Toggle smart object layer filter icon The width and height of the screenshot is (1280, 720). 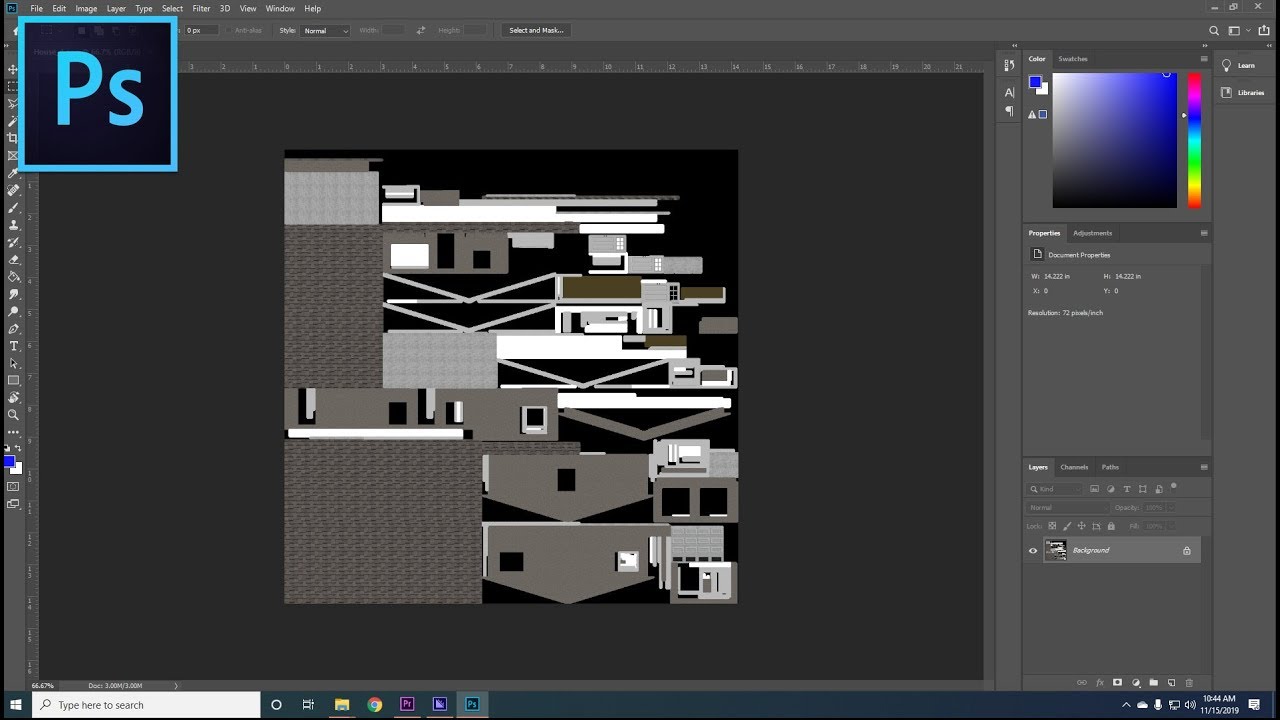point(1159,489)
